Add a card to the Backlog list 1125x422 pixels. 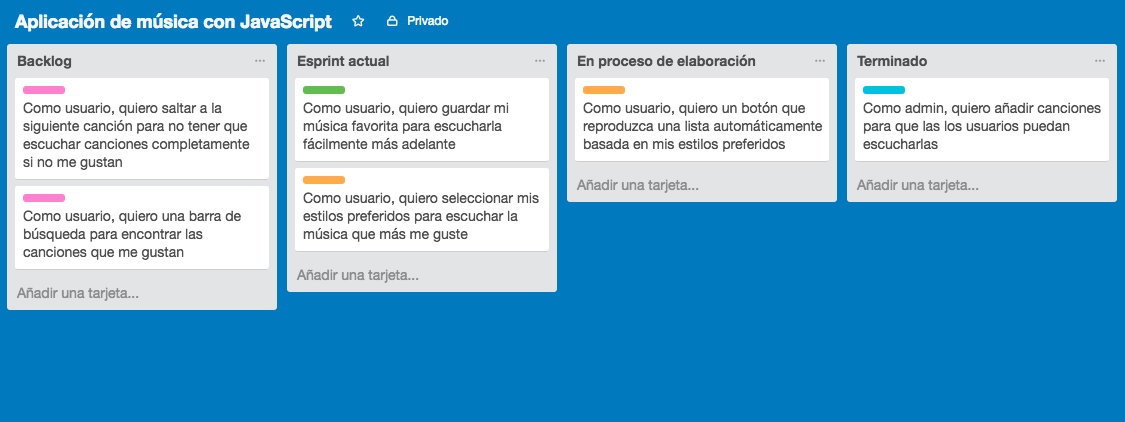click(78, 293)
